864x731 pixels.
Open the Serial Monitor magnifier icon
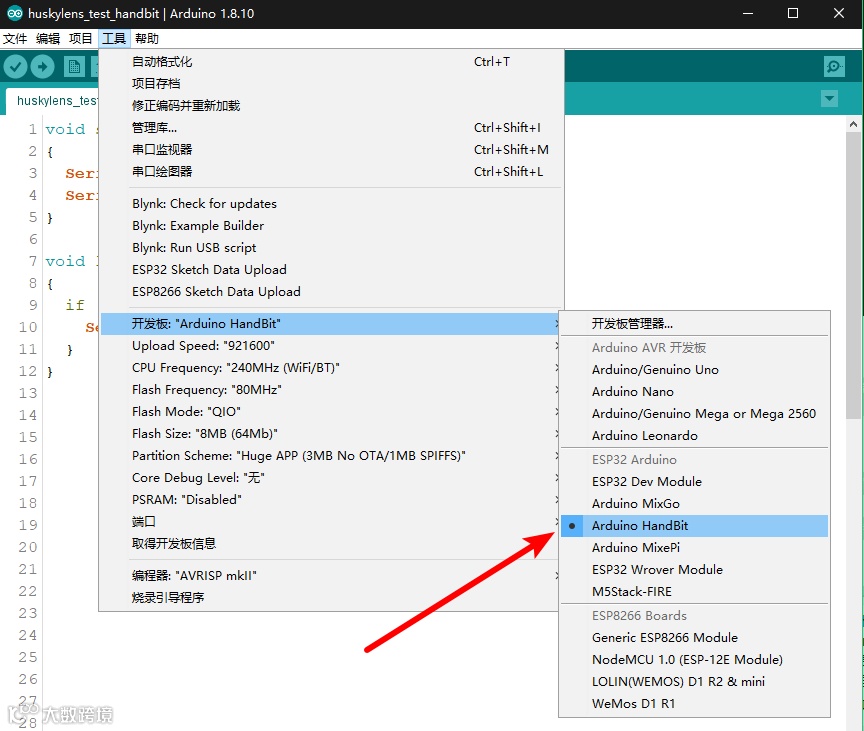[x=834, y=67]
